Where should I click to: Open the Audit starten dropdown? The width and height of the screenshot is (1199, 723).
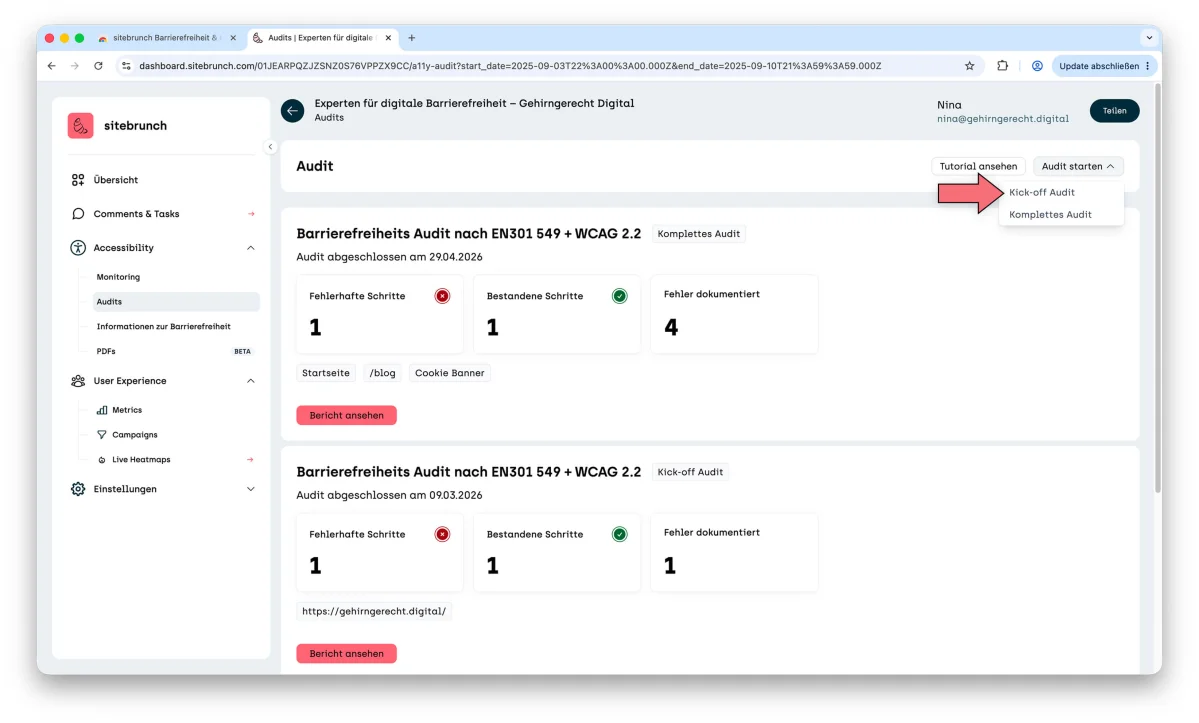click(x=1077, y=166)
